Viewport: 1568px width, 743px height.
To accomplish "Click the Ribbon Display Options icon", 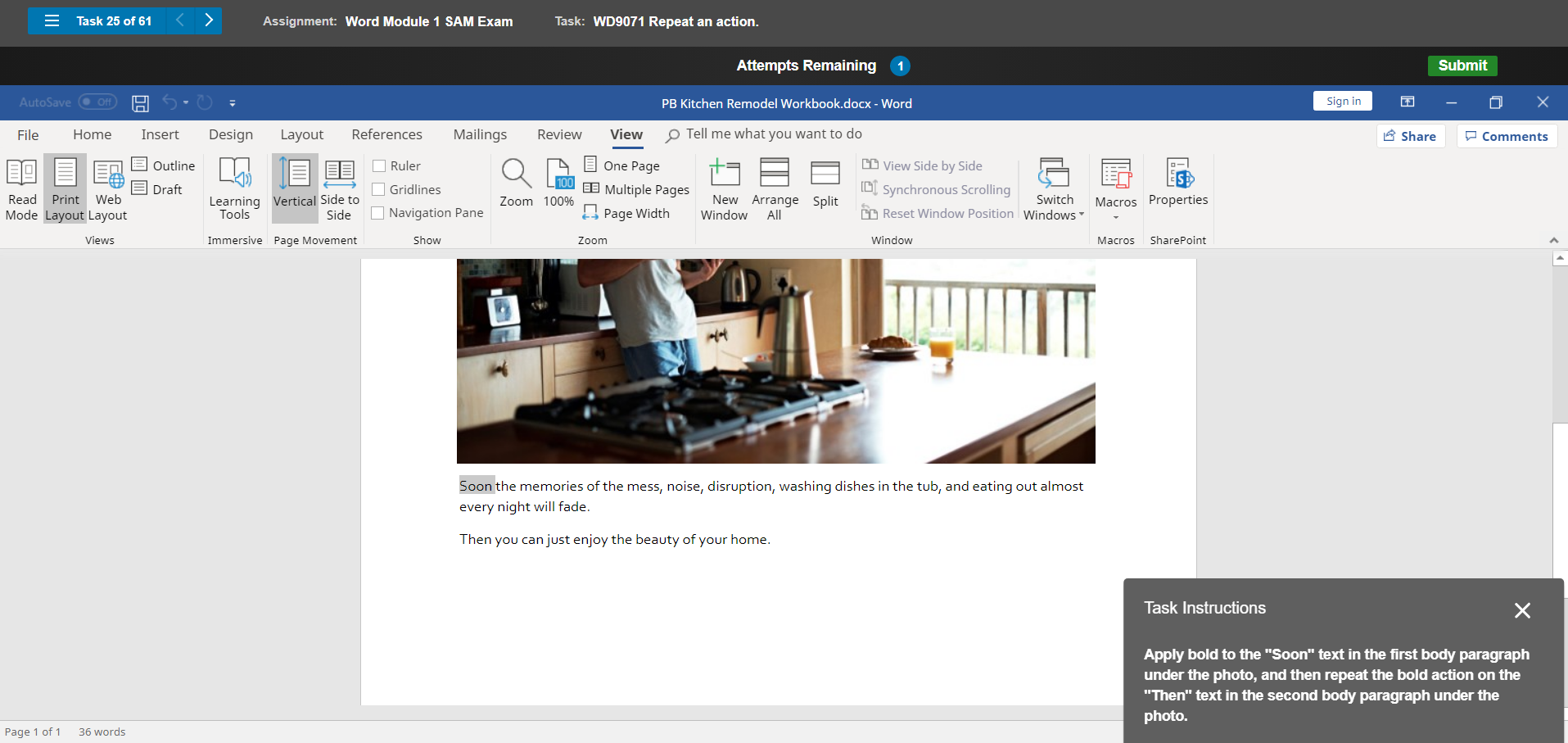I will (1408, 102).
